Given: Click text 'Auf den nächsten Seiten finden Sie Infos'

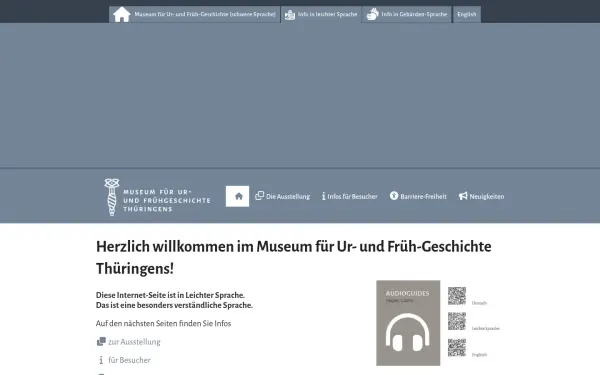Looking at the screenshot, I should click(x=163, y=323).
